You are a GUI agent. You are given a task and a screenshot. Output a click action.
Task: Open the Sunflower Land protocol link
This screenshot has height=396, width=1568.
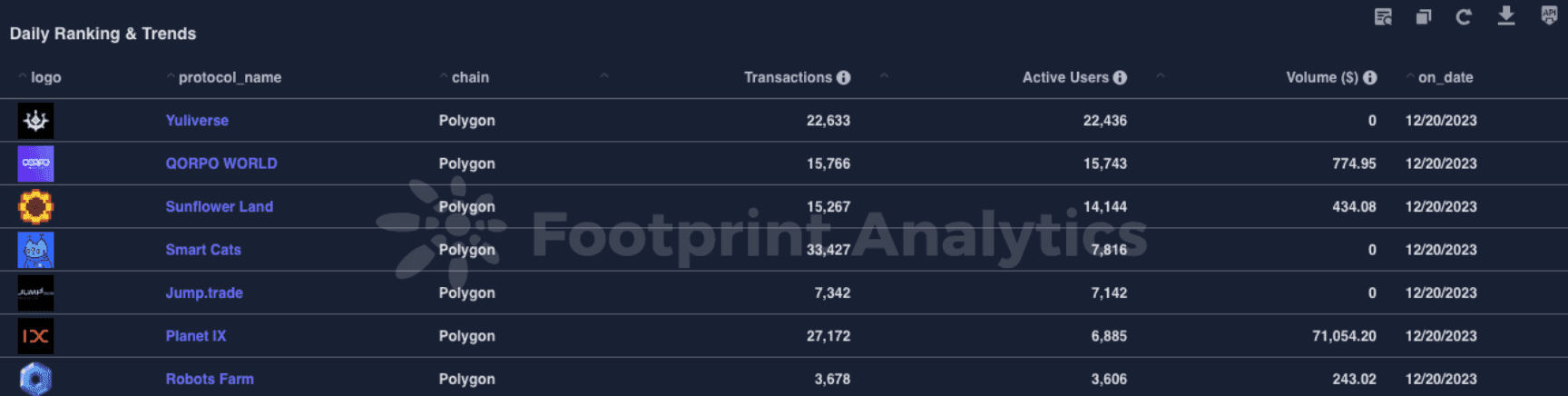pyautogui.click(x=219, y=207)
